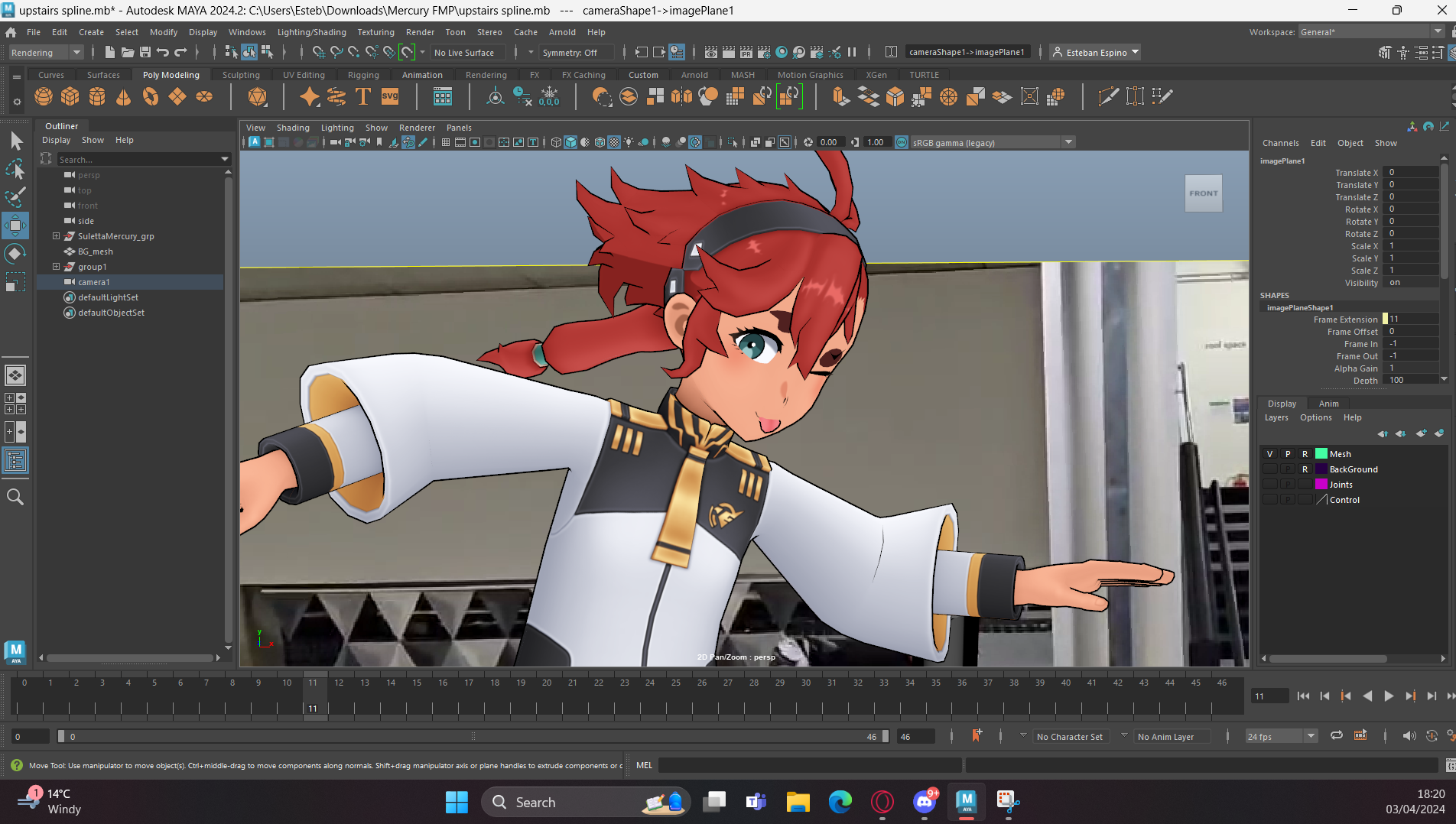Open the 24 fps dropdown
Screen dimensions: 1456x824
click(x=1281, y=736)
